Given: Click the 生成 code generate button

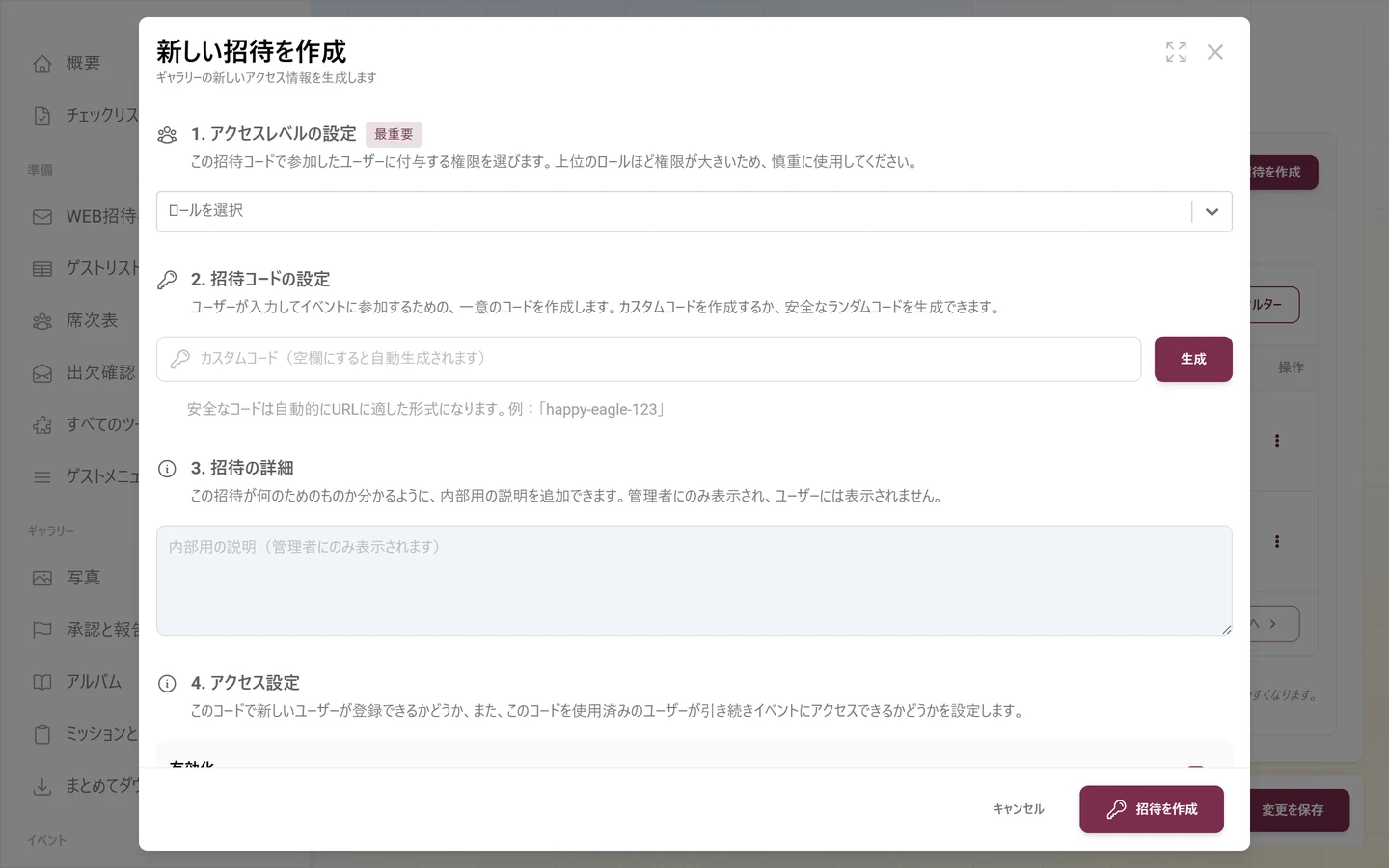Looking at the screenshot, I should coord(1193,359).
